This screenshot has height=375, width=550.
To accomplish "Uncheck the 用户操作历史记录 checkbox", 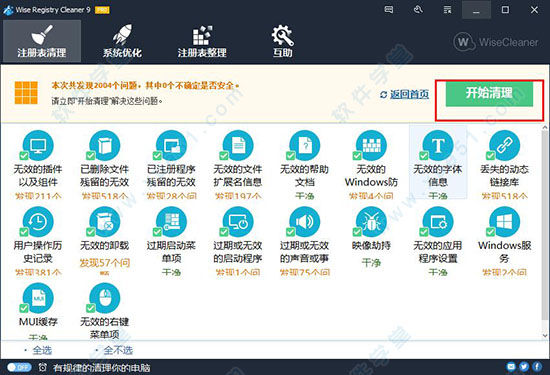I will click(24, 232).
